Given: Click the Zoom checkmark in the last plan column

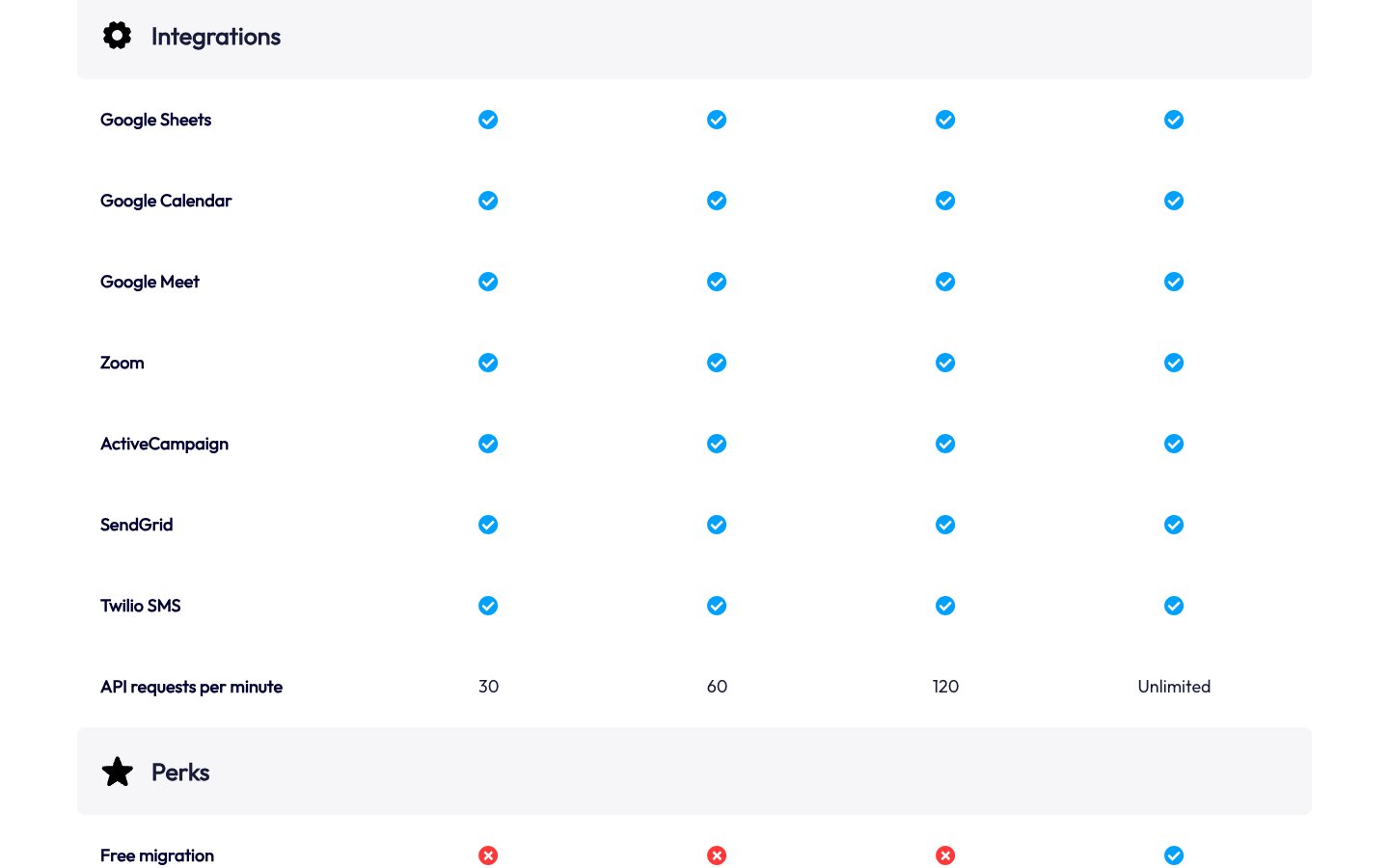Looking at the screenshot, I should tap(1174, 363).
